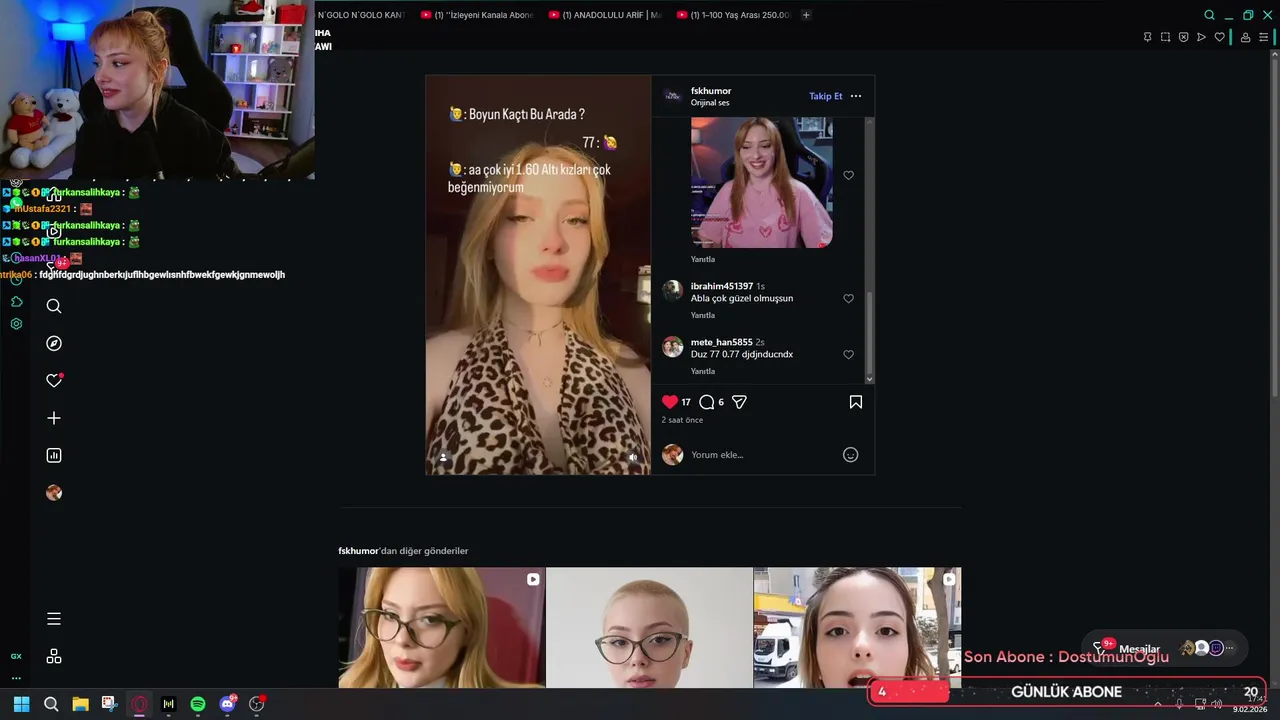Reply to ibrahim451397's comment via Yanıtla
The width and height of the screenshot is (1280, 720).
703,315
